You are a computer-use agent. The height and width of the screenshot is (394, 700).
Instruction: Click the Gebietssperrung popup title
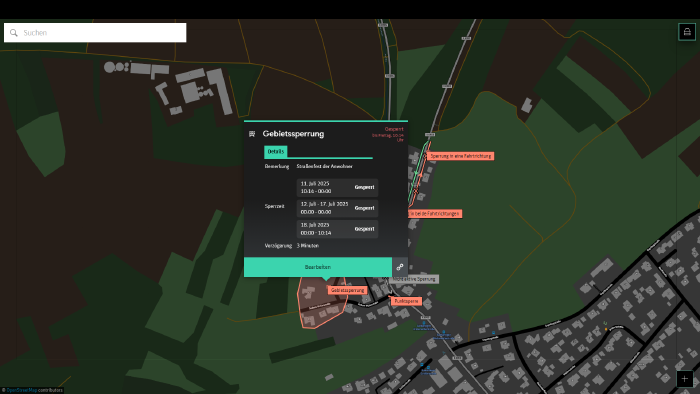[293, 134]
